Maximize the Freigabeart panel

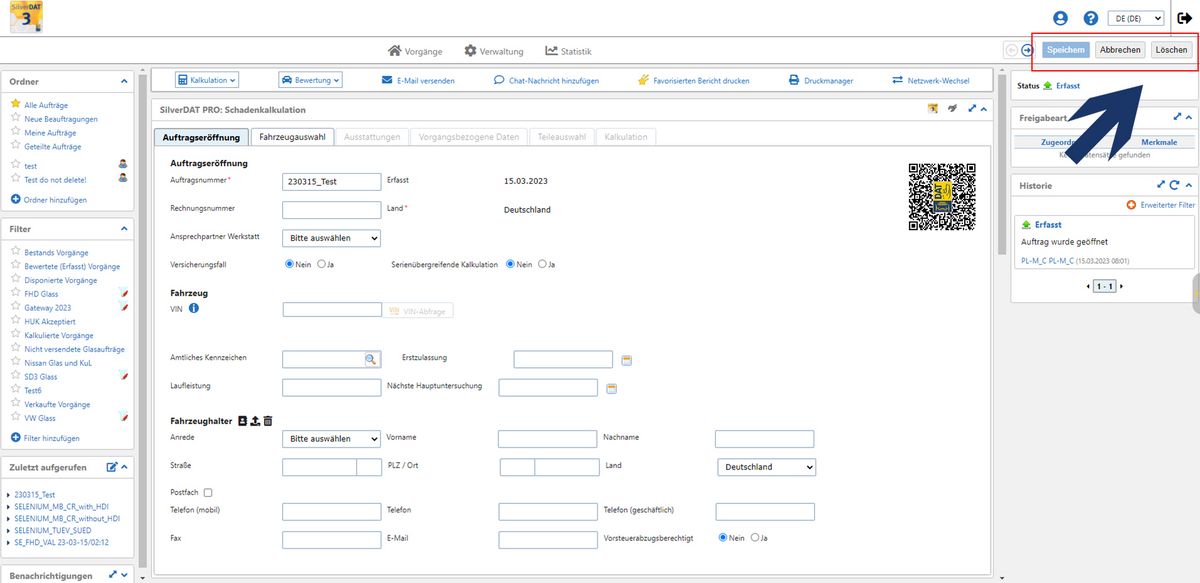tap(1177, 117)
